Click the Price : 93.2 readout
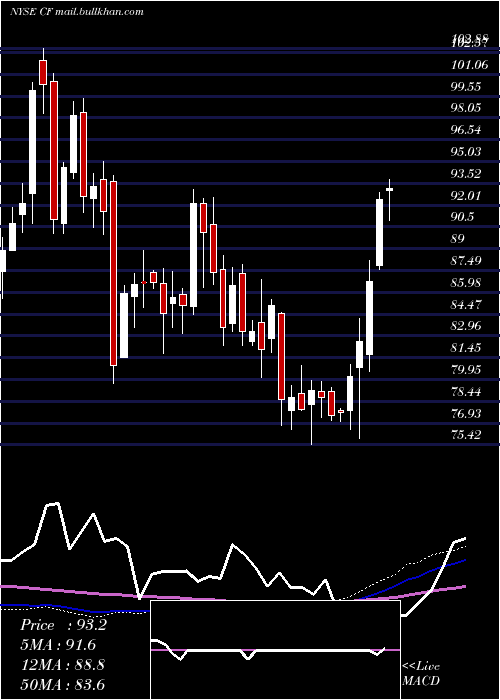Image resolution: width=500 pixels, height=700 pixels. (x=63, y=625)
